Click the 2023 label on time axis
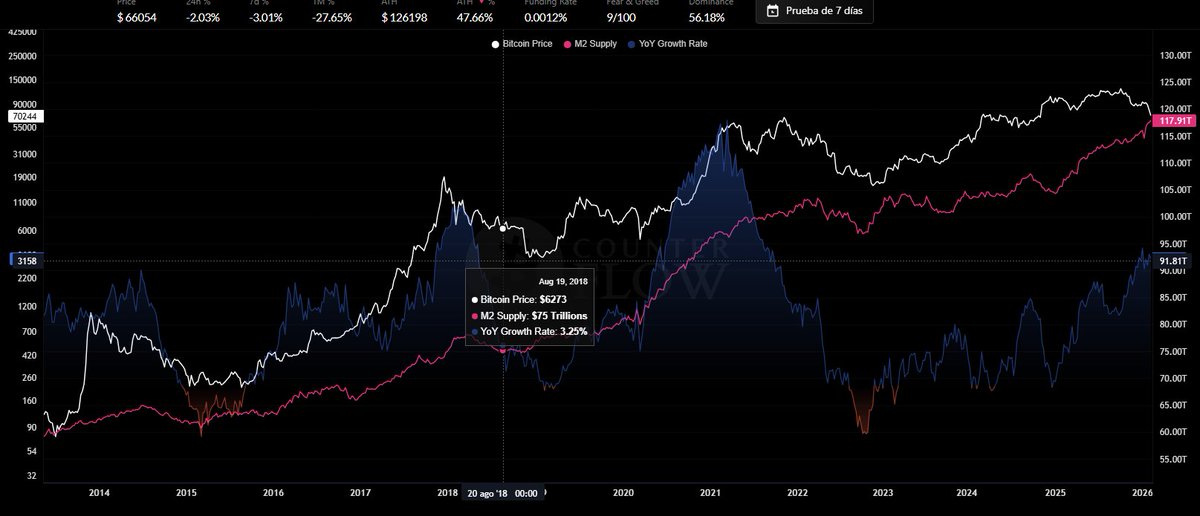This screenshot has width=1200, height=516. click(883, 493)
